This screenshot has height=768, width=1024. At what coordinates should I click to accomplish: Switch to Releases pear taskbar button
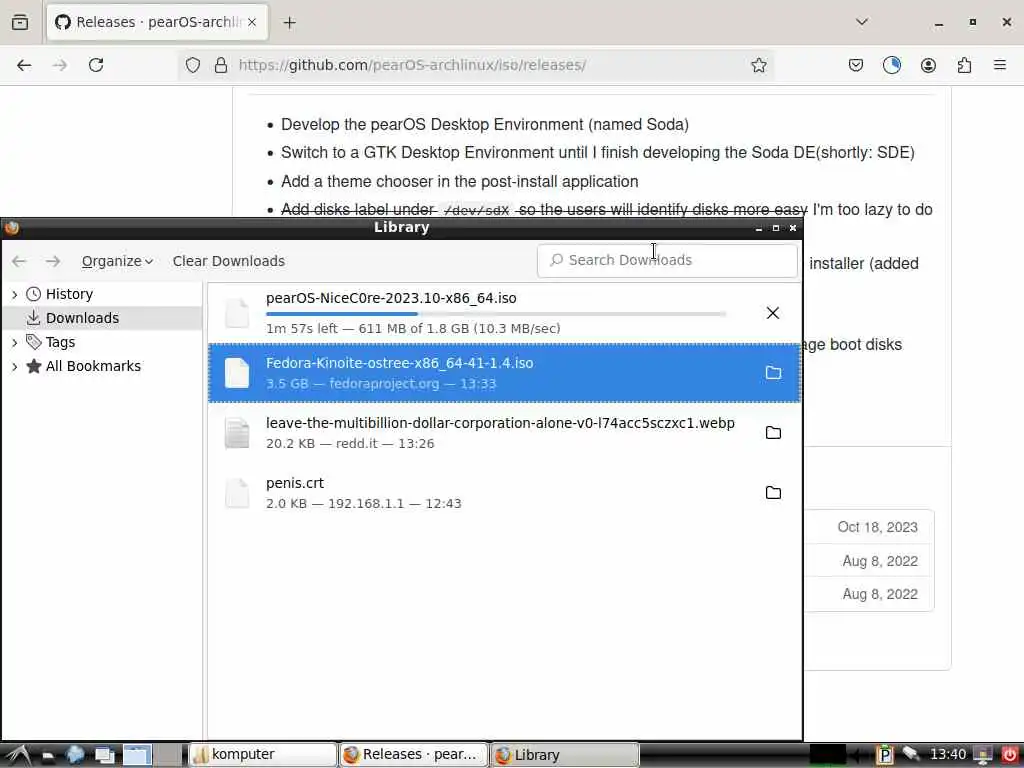(414, 755)
